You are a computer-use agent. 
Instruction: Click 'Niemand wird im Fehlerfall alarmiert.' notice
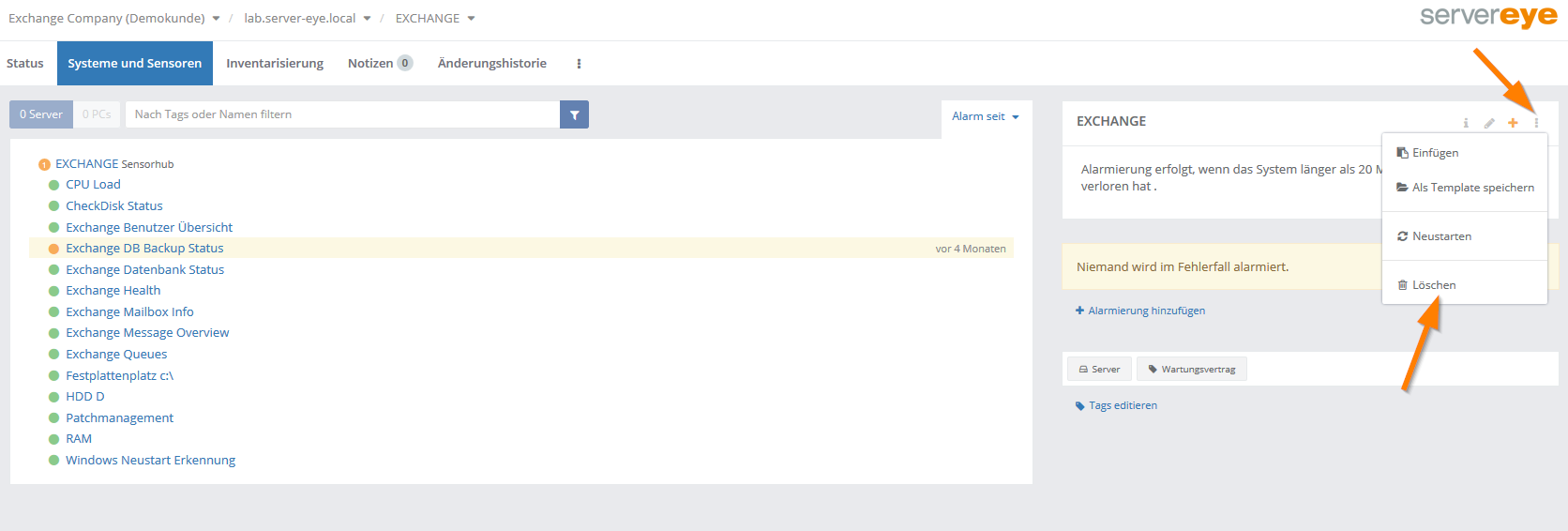[x=1183, y=267]
